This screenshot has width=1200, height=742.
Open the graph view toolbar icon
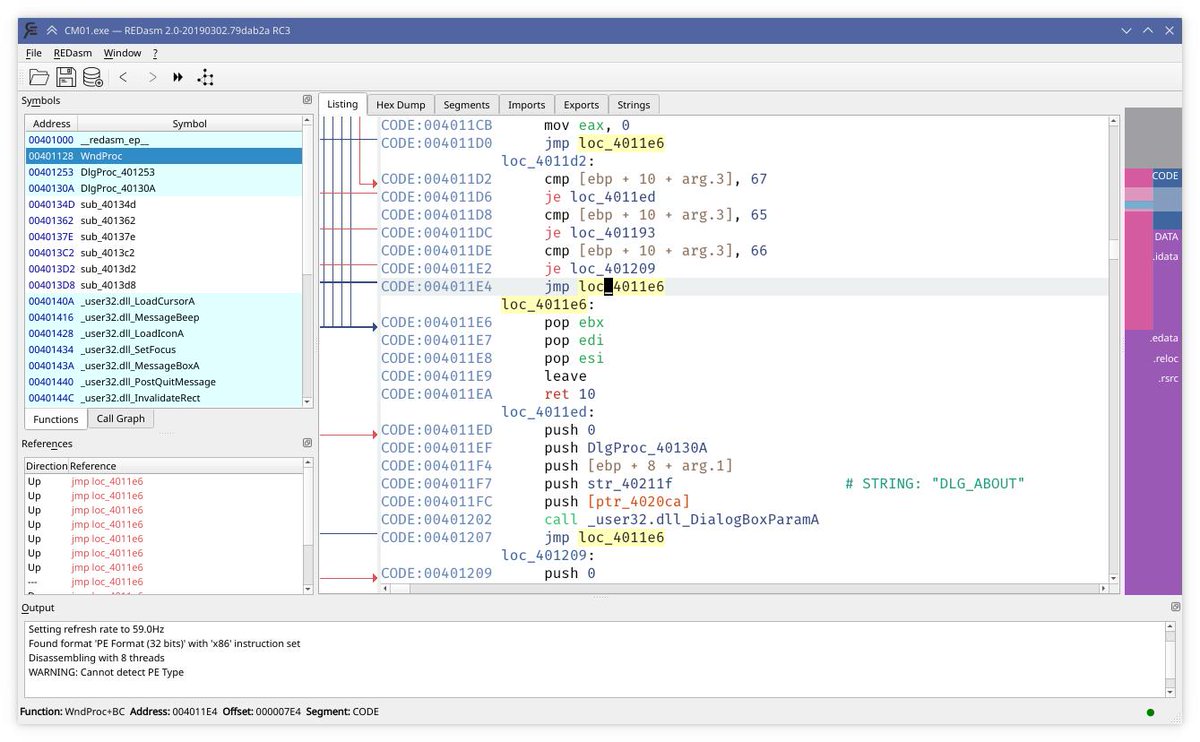[205, 77]
